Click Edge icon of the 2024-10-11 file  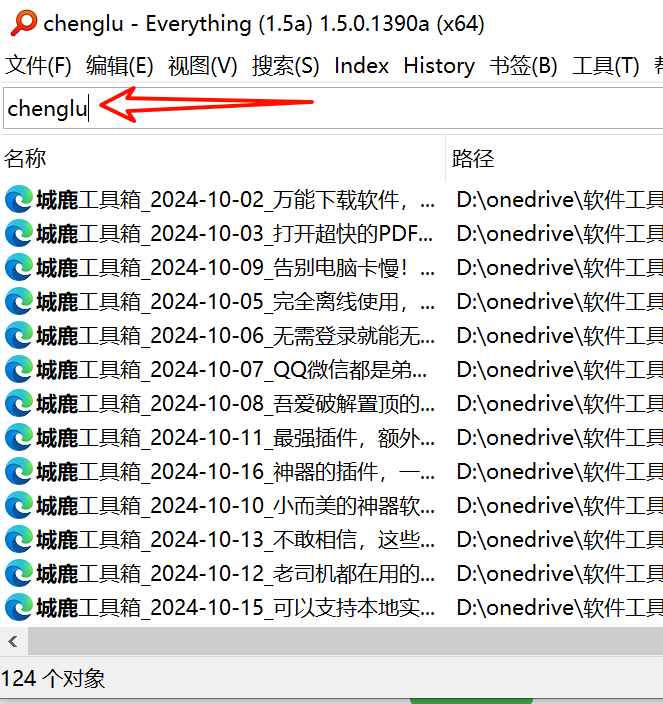tap(19, 437)
